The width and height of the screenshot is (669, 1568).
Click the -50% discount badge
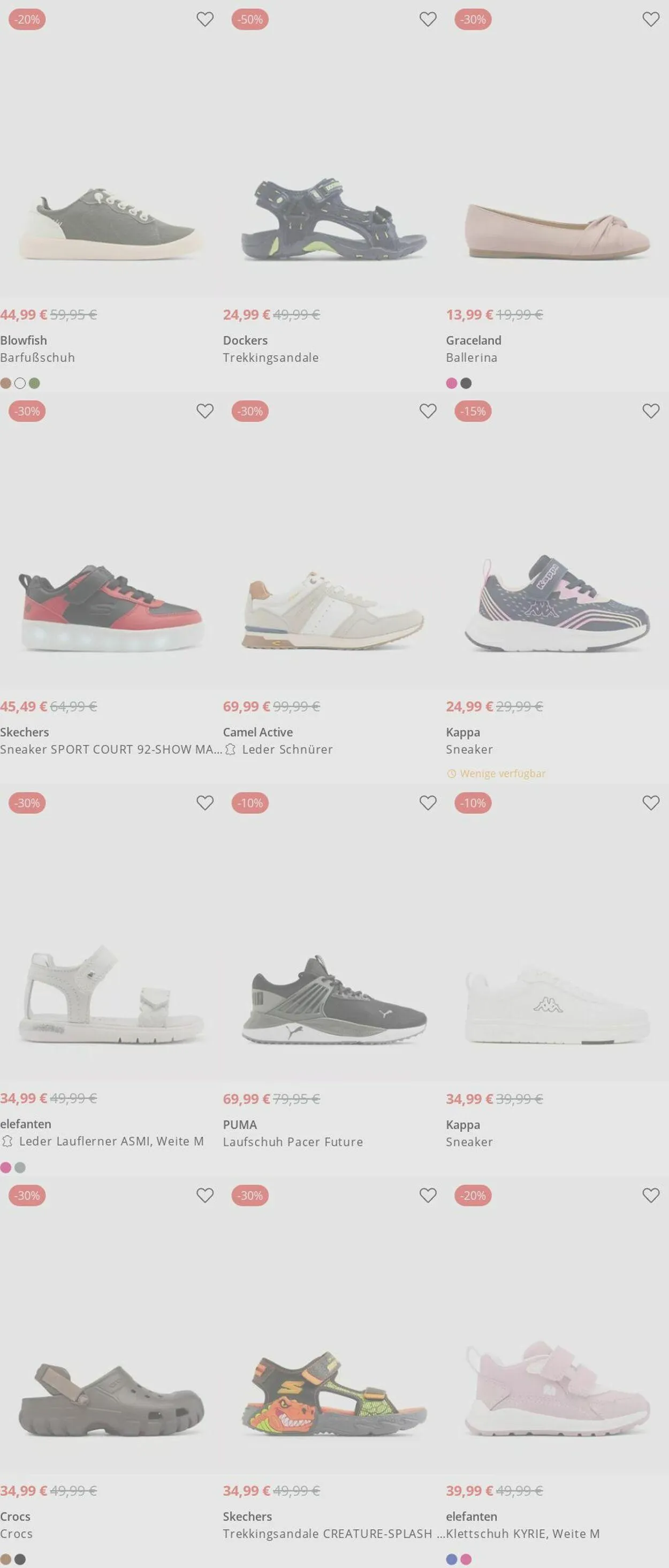250,19
